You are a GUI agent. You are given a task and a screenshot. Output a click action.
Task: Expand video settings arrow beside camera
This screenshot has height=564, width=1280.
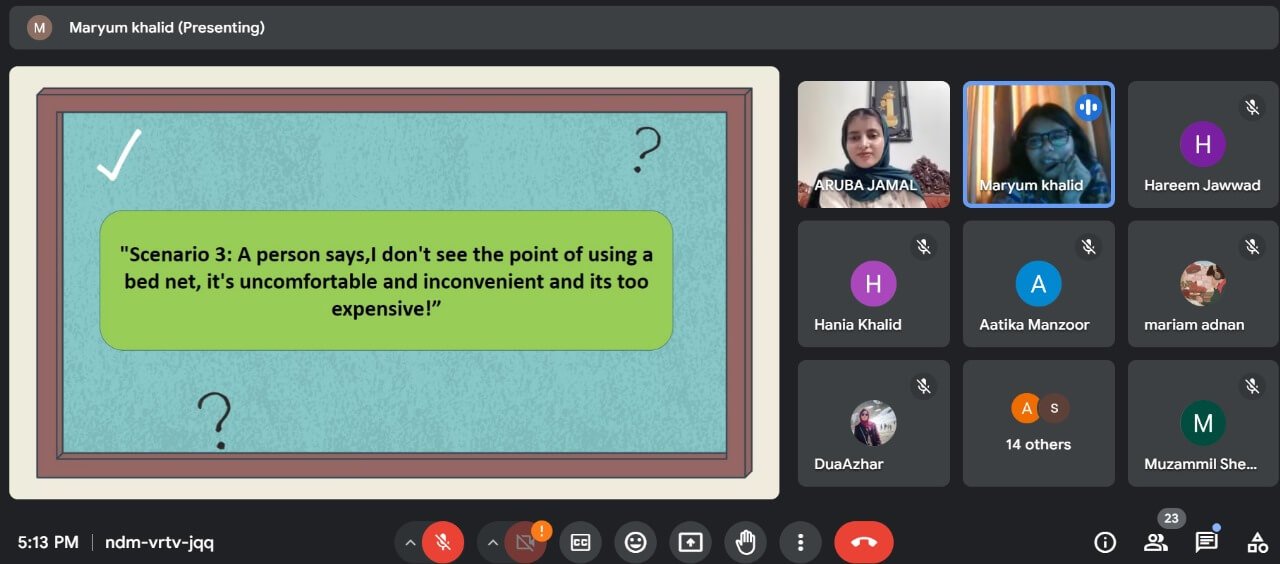[492, 542]
